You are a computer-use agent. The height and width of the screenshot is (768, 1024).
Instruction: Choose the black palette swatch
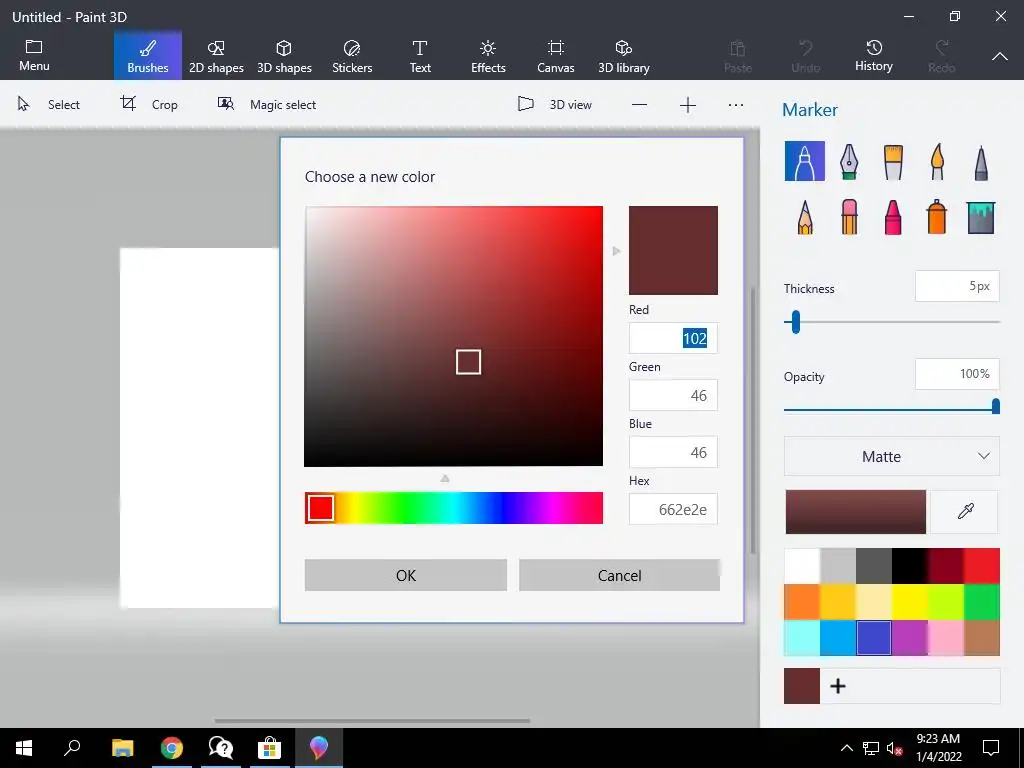[x=910, y=566]
